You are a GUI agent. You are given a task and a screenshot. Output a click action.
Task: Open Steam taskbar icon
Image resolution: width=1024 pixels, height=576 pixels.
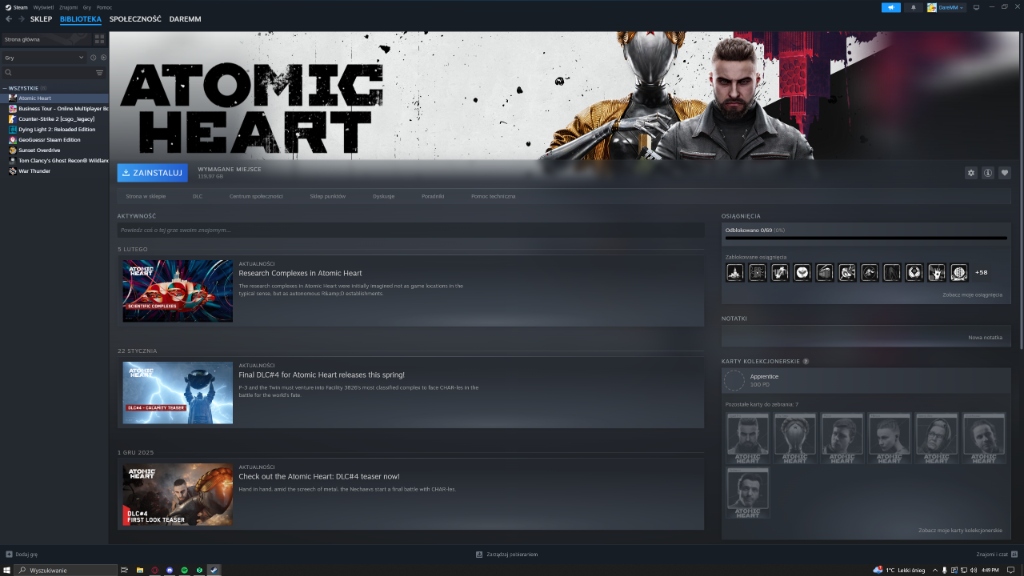coord(214,570)
